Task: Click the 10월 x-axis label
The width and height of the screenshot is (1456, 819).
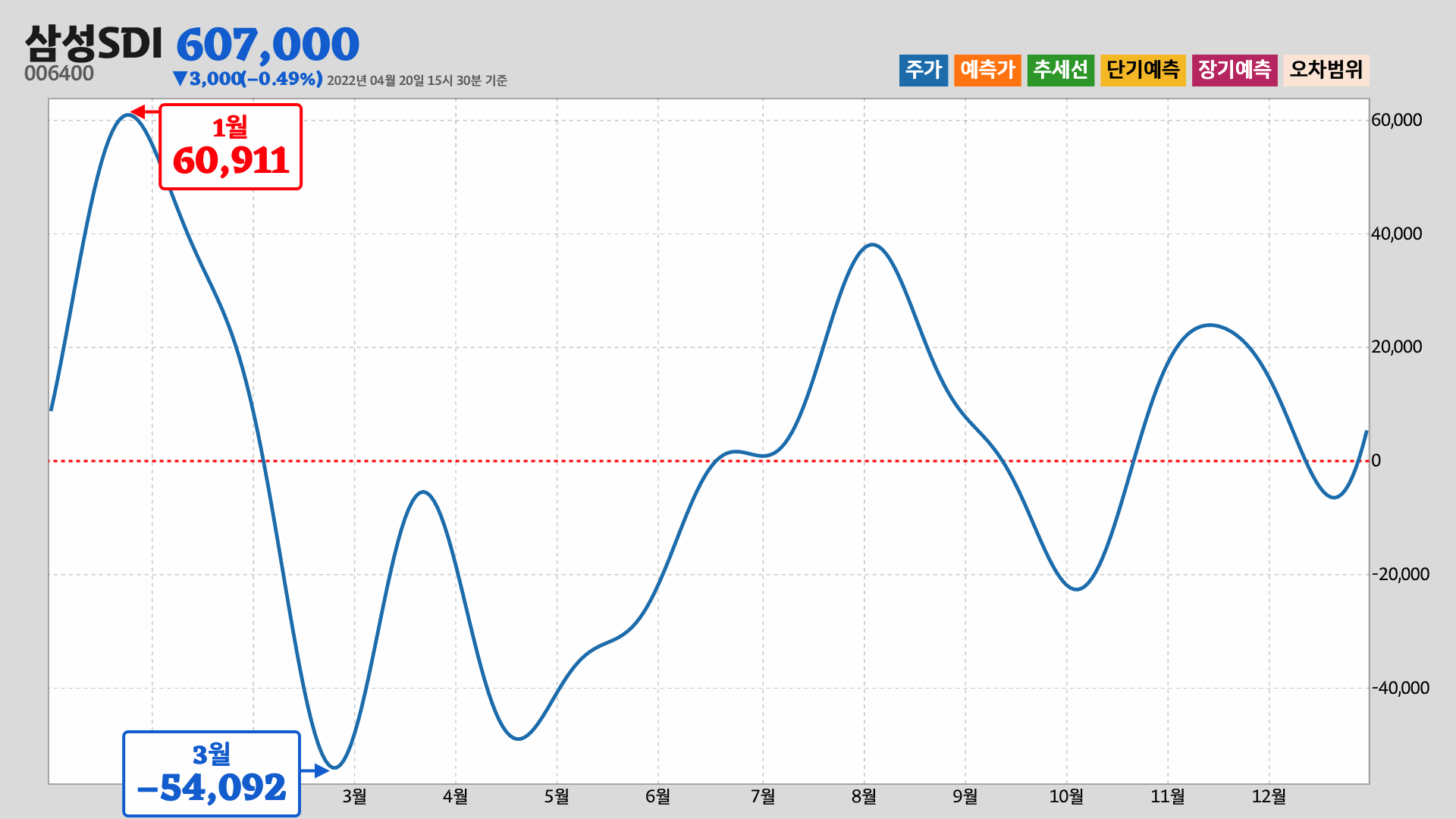Action: [x=1066, y=796]
